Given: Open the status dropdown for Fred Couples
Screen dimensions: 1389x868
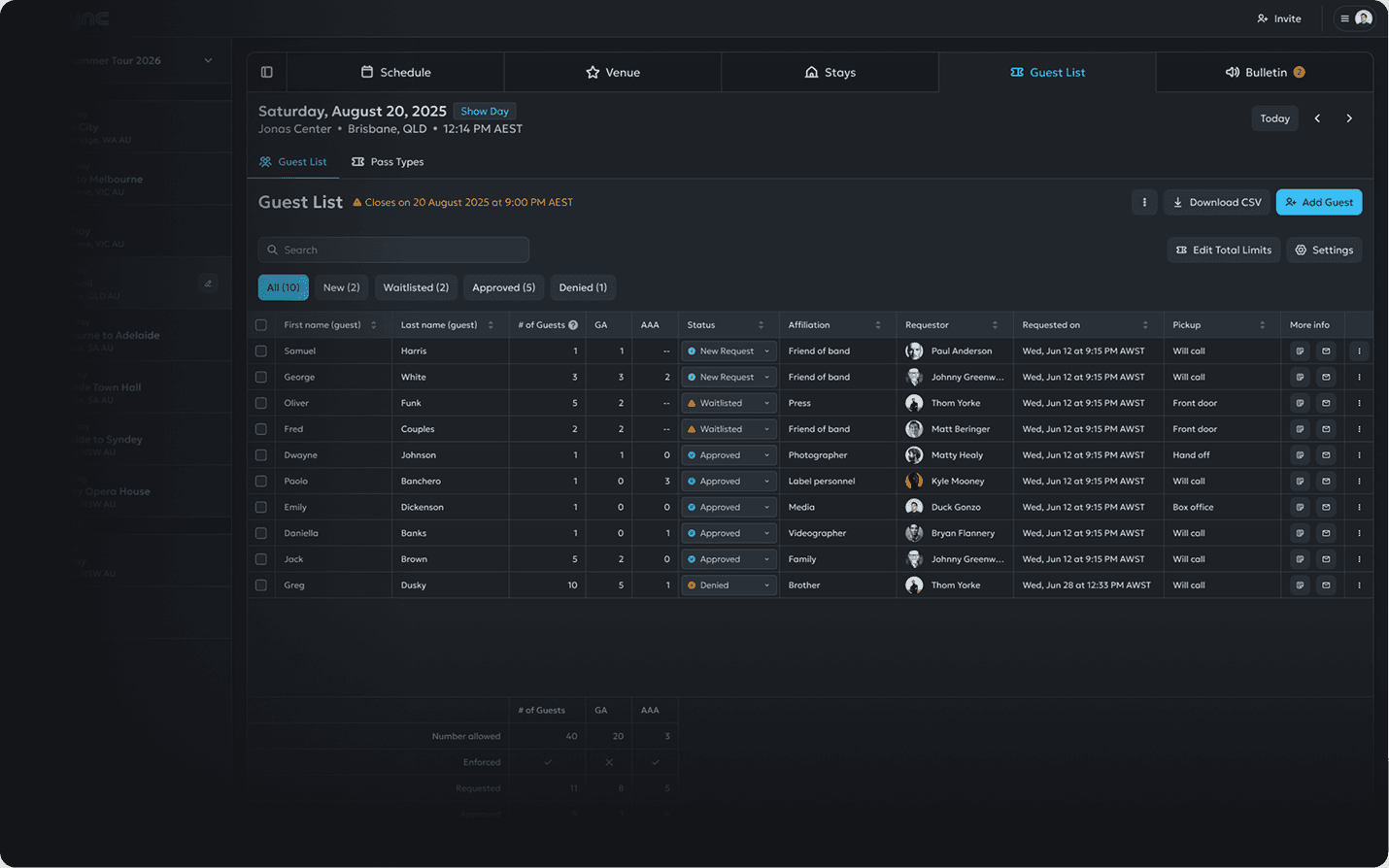Looking at the screenshot, I should click(728, 428).
